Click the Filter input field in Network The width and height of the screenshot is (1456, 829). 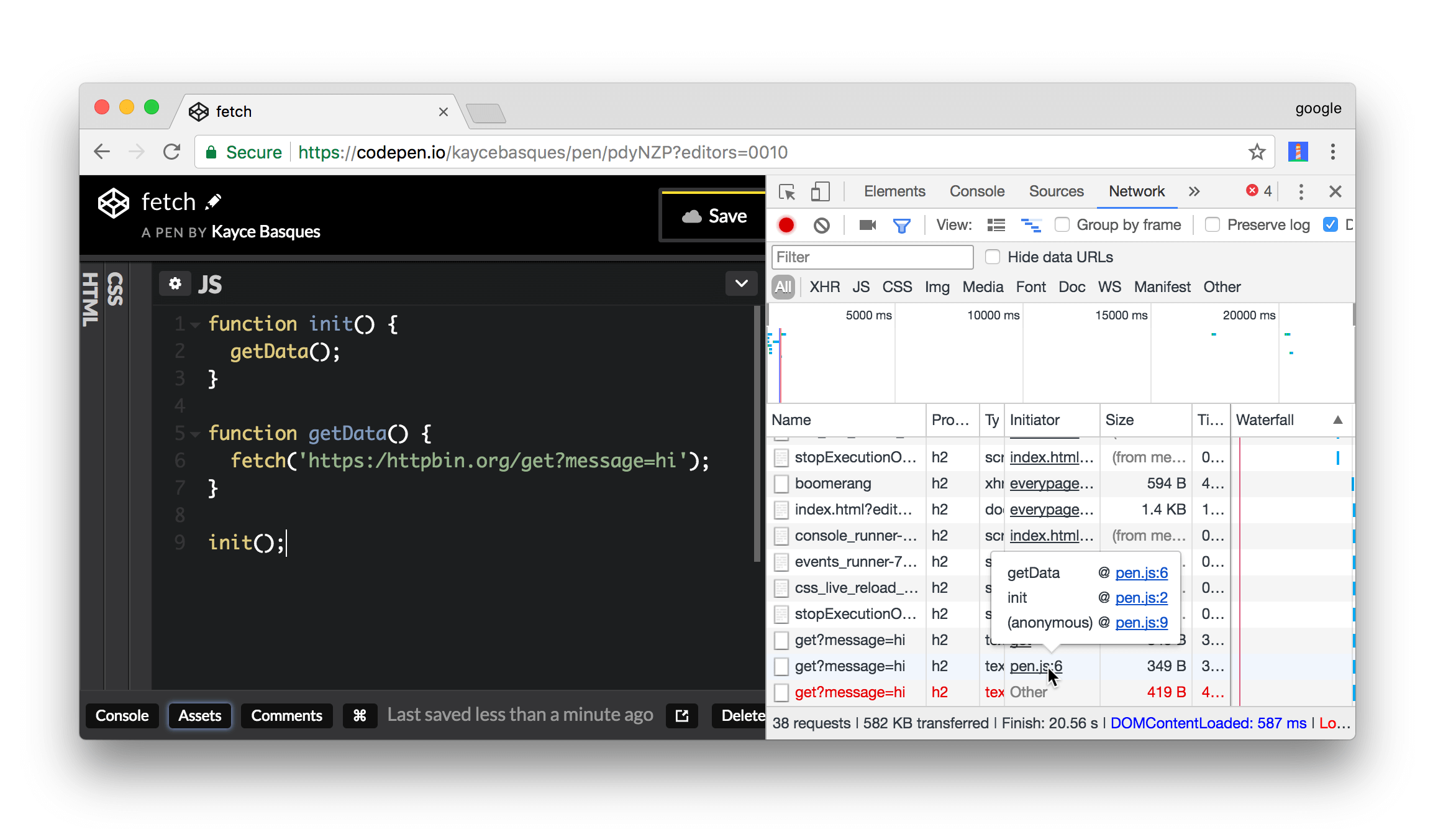pos(872,257)
